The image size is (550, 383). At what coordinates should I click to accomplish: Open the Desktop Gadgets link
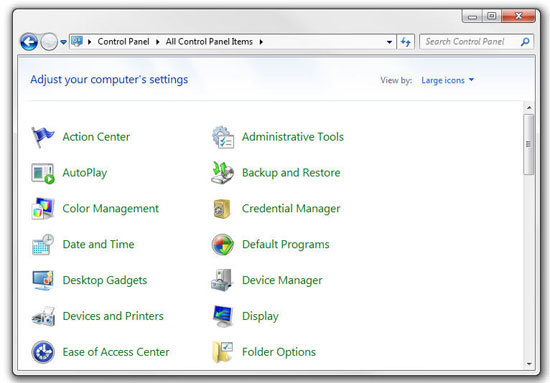pos(105,281)
